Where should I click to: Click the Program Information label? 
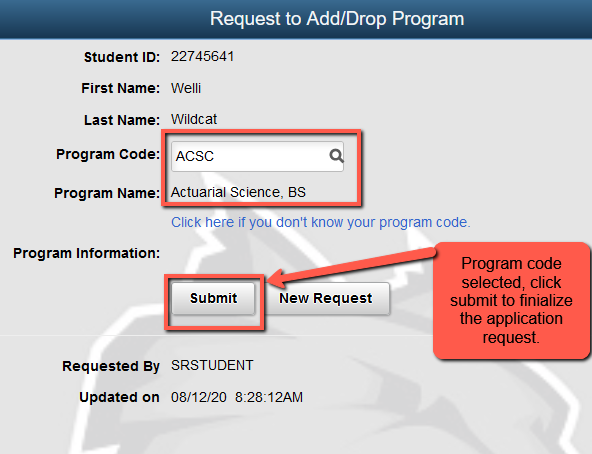[x=86, y=253]
